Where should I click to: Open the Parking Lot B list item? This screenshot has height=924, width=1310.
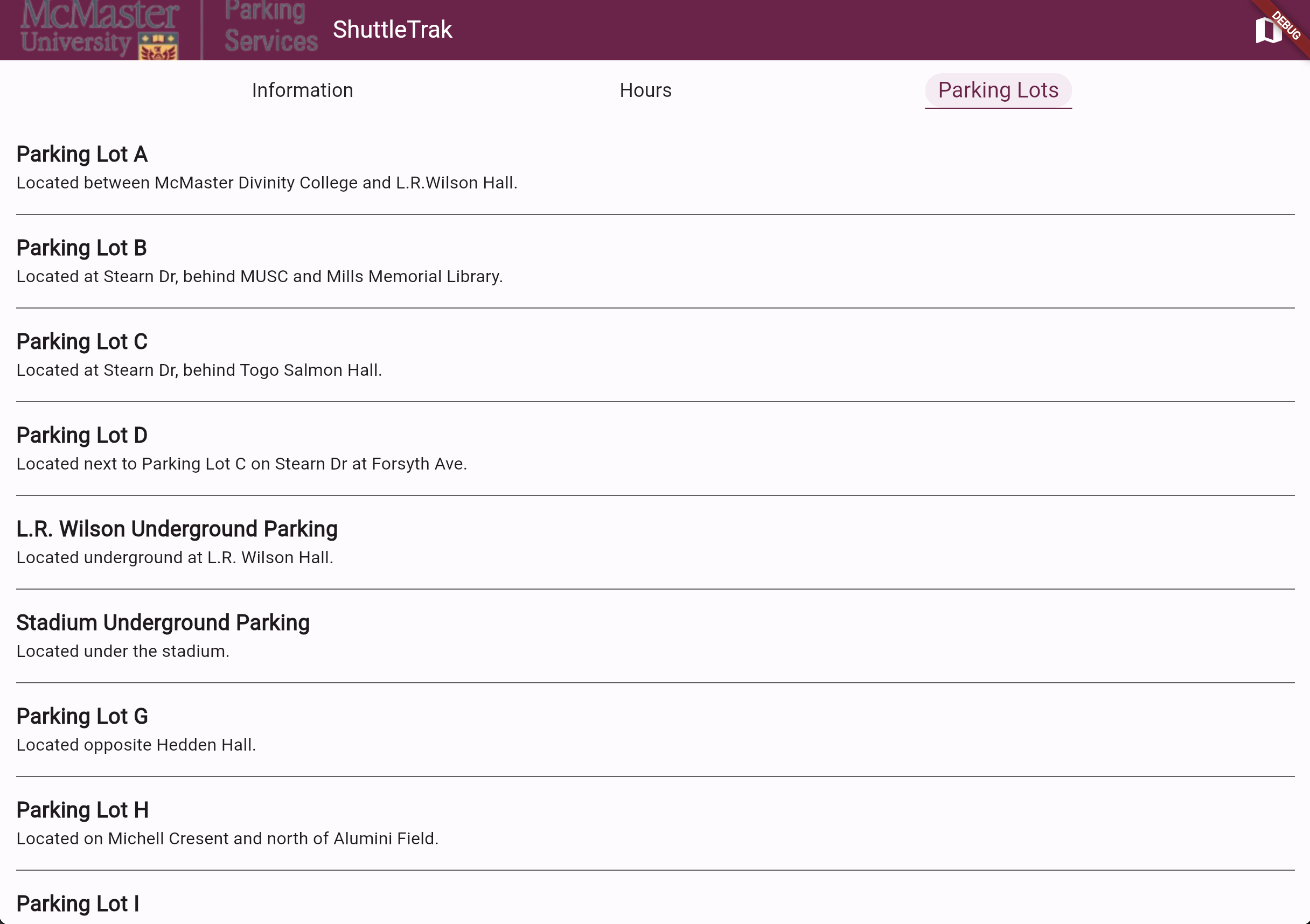pyautogui.click(x=81, y=248)
